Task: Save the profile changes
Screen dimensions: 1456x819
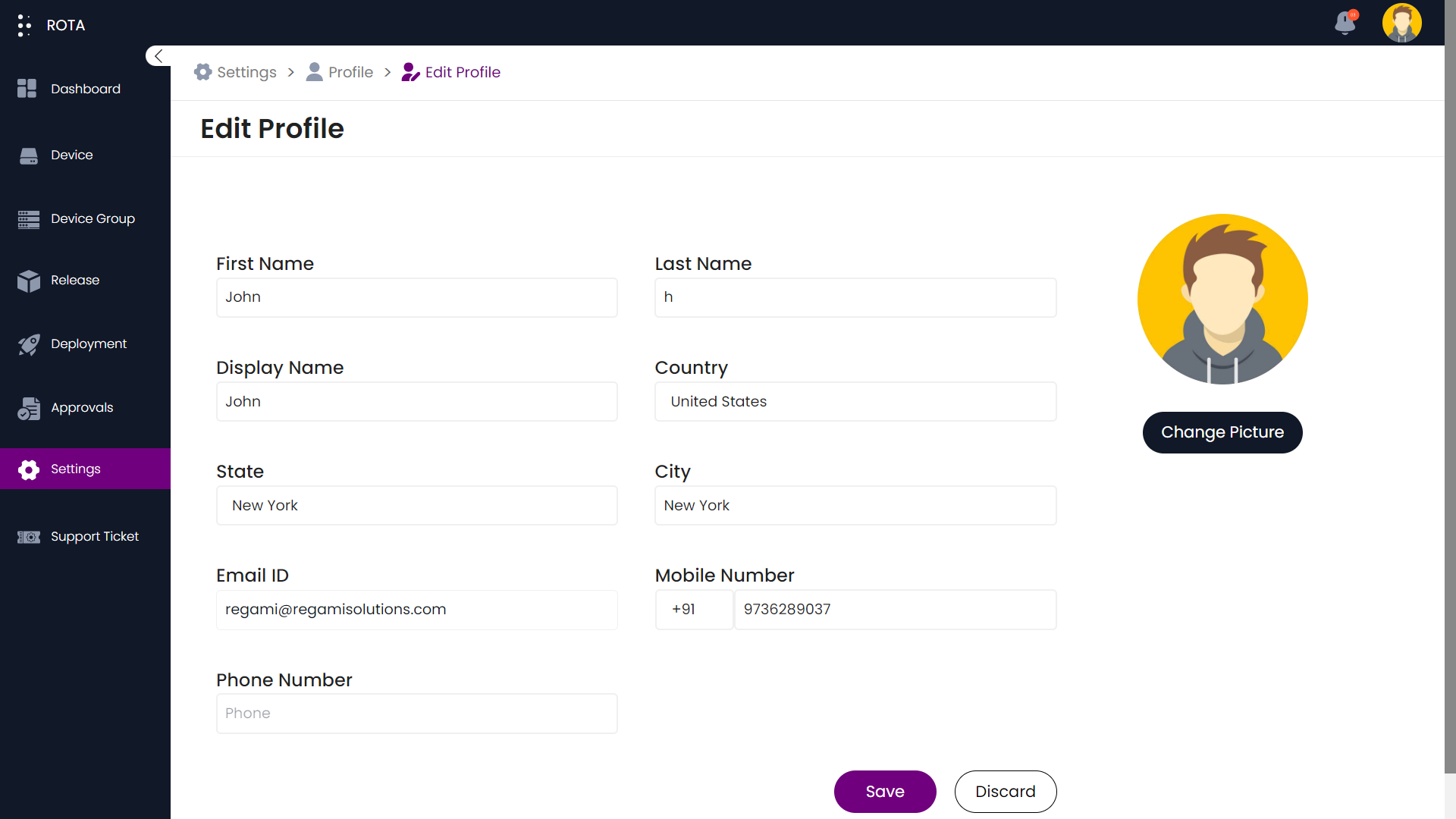Action: pos(884,791)
